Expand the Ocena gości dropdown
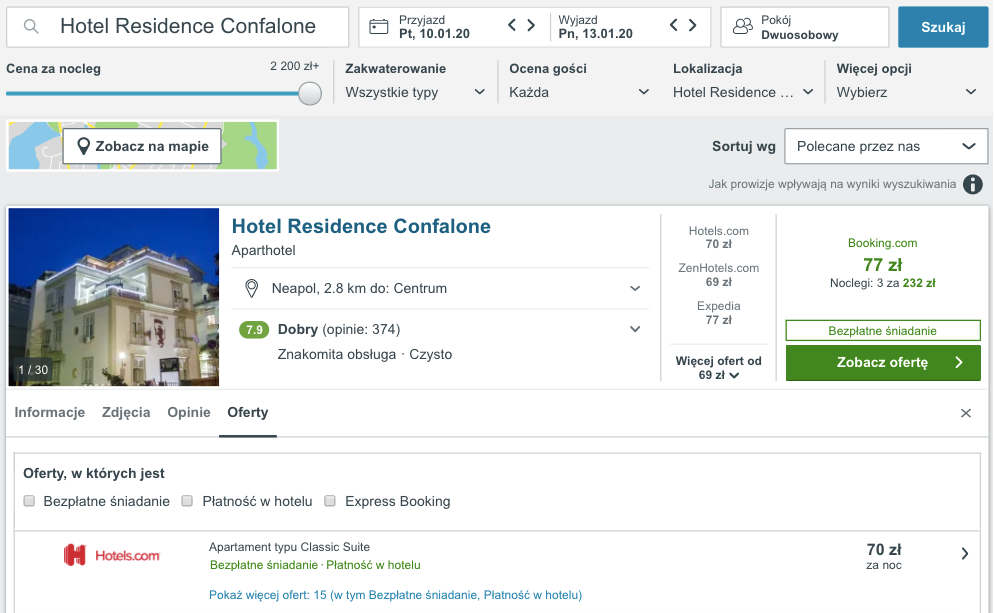This screenshot has width=994, height=613. point(579,92)
